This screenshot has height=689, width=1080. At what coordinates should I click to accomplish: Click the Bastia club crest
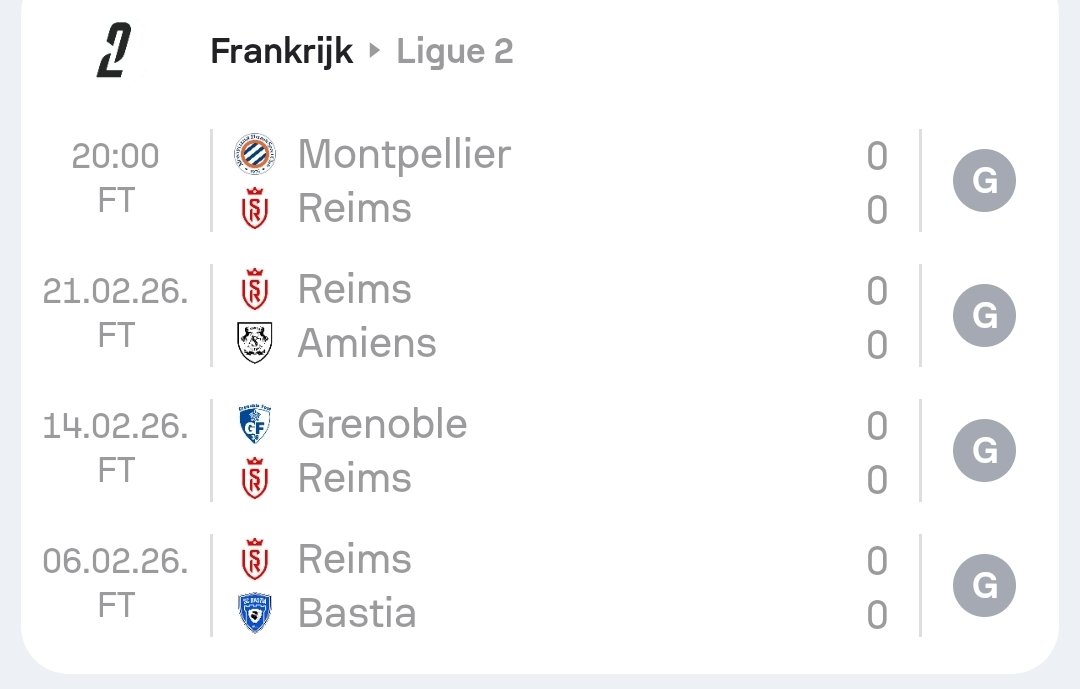pos(255,613)
